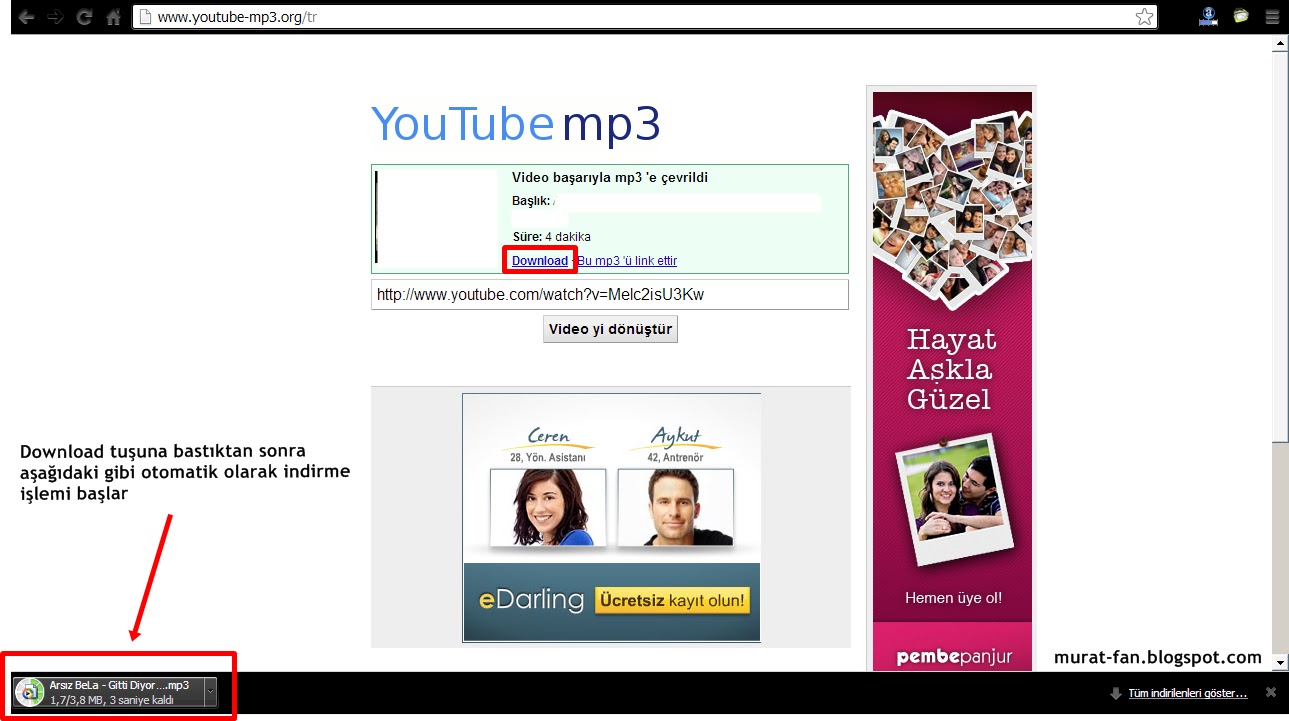Click 'Video başarıyla mp3'e çevrildi' message

(610, 177)
